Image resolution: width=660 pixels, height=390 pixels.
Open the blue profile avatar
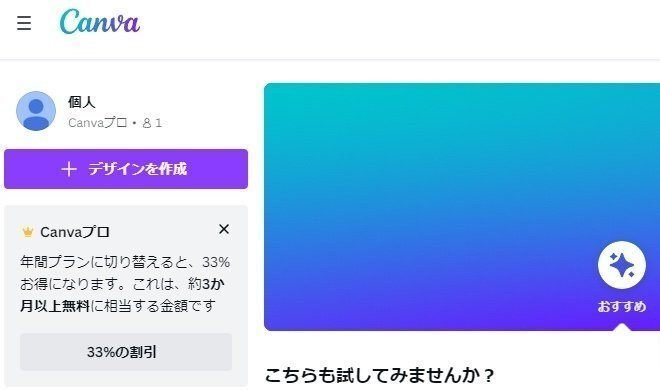pyautogui.click(x=36, y=111)
